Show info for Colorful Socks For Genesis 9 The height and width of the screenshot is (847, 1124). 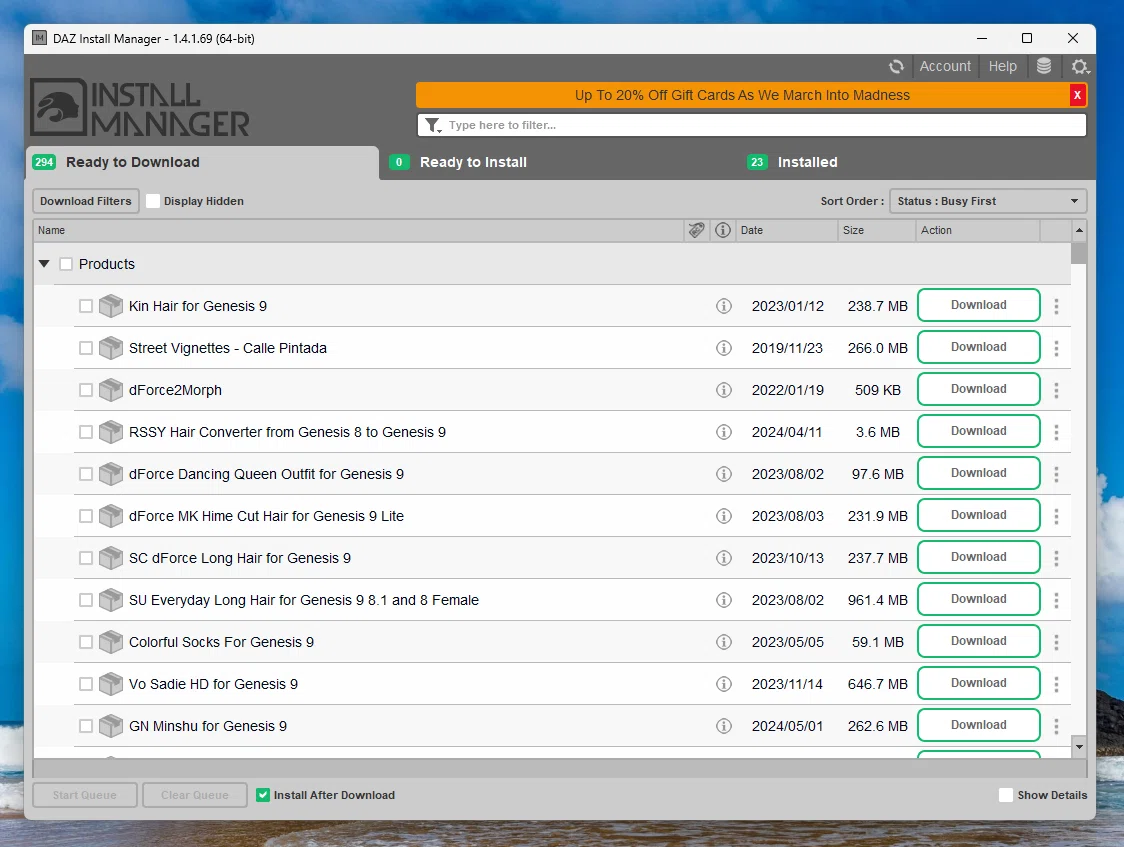[724, 642]
